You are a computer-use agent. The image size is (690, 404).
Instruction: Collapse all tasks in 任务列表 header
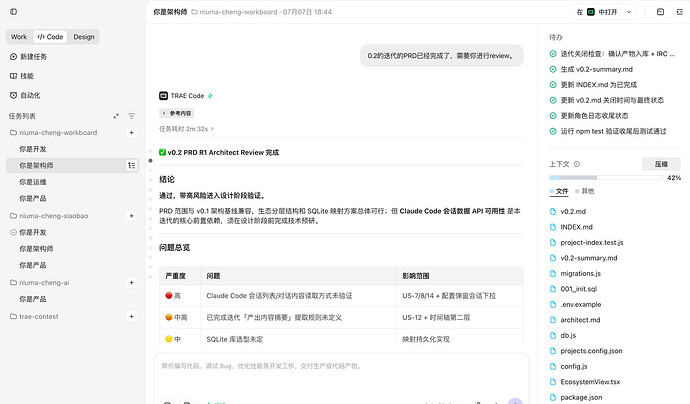116,116
